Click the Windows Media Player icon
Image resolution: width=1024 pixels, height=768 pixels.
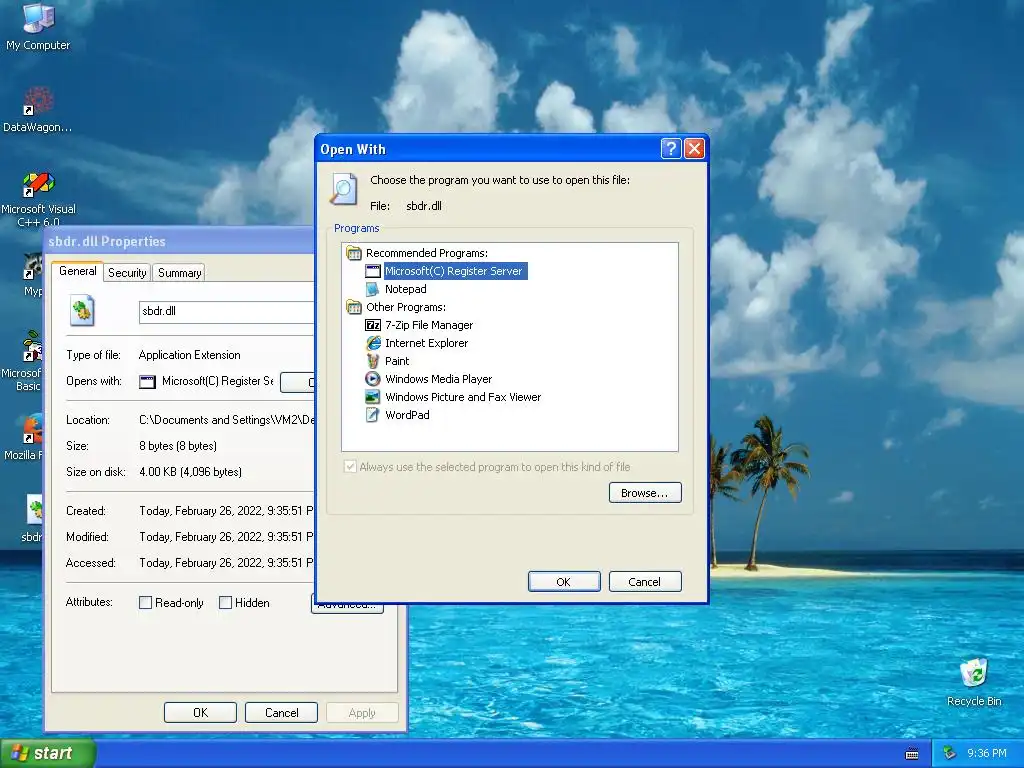[x=373, y=379]
